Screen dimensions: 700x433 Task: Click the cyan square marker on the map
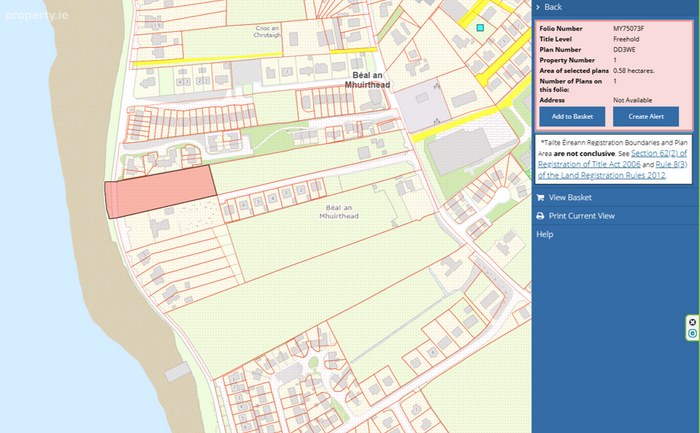[480, 28]
